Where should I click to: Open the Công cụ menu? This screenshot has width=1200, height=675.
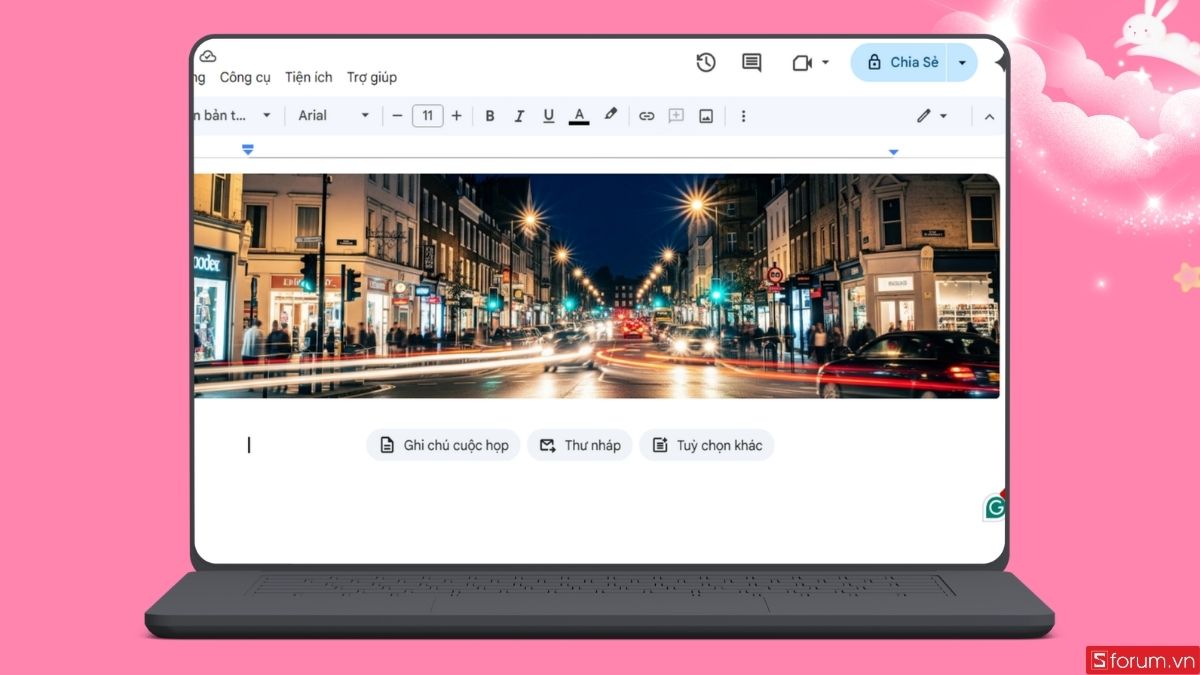[x=245, y=77]
